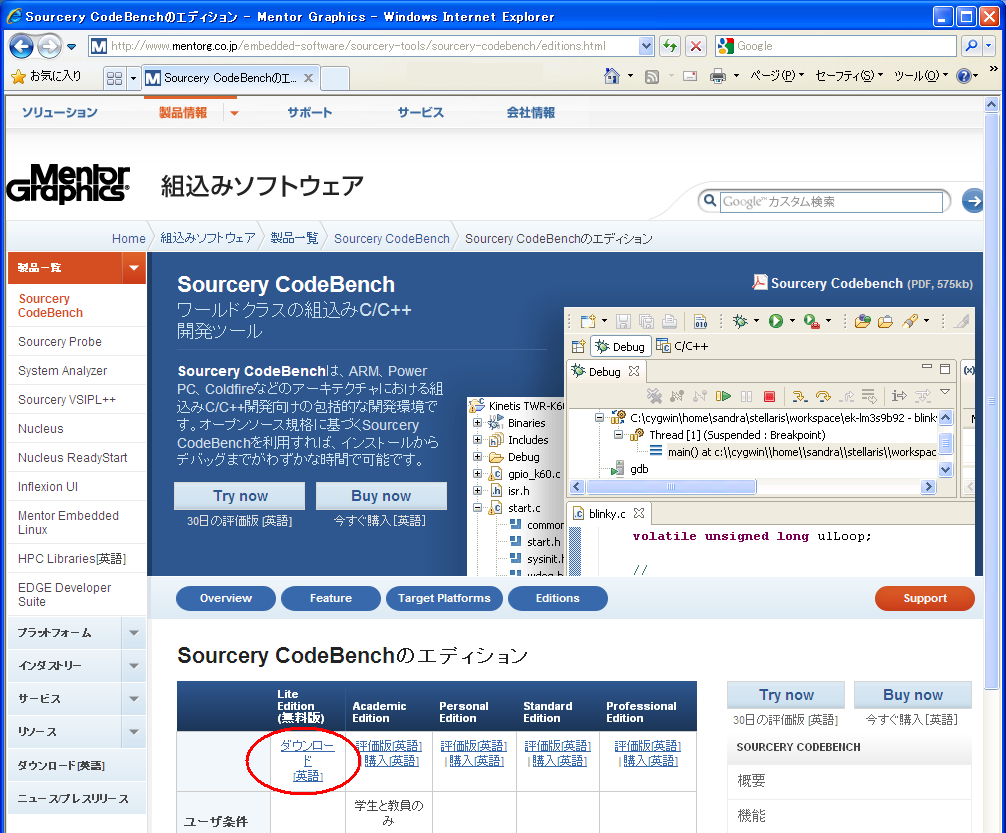Open Sourcery VSIPL++ sidebar link
Screen dimensions: 1006x833
[x=67, y=399]
